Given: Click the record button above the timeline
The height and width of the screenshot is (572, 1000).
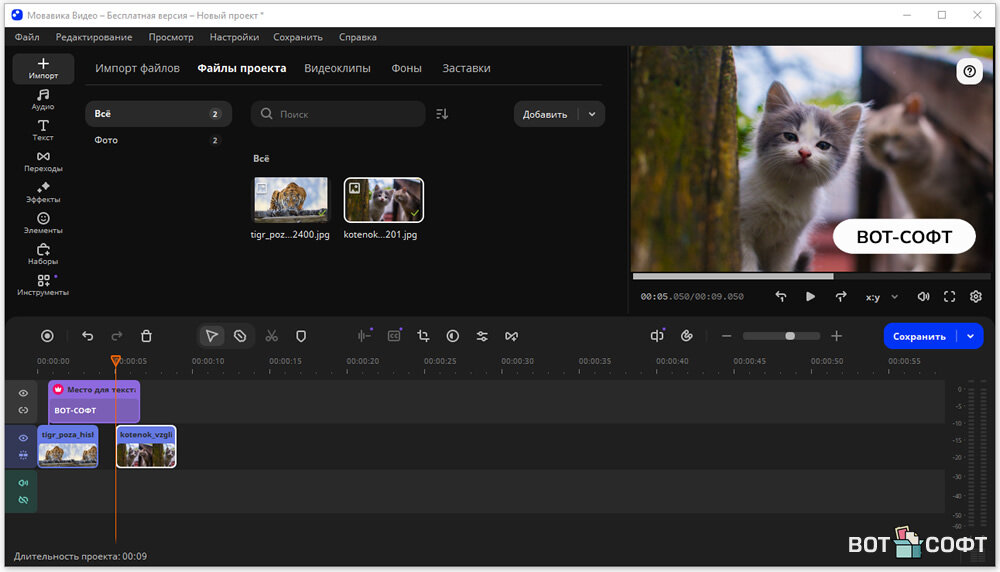Looking at the screenshot, I should click(47, 336).
